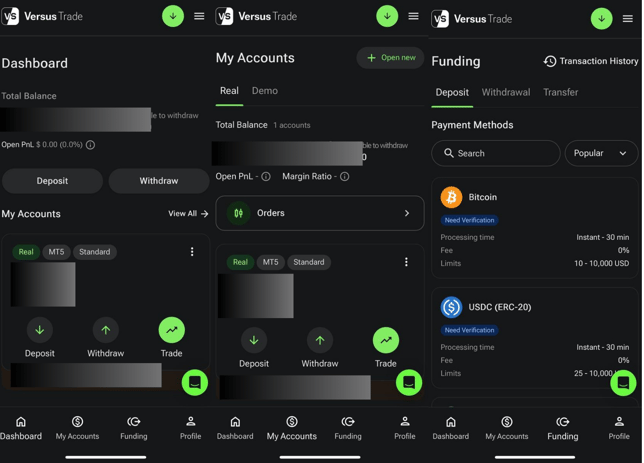
Task: Go to Funding in Dashboard bottom nav
Action: pyautogui.click(x=134, y=428)
